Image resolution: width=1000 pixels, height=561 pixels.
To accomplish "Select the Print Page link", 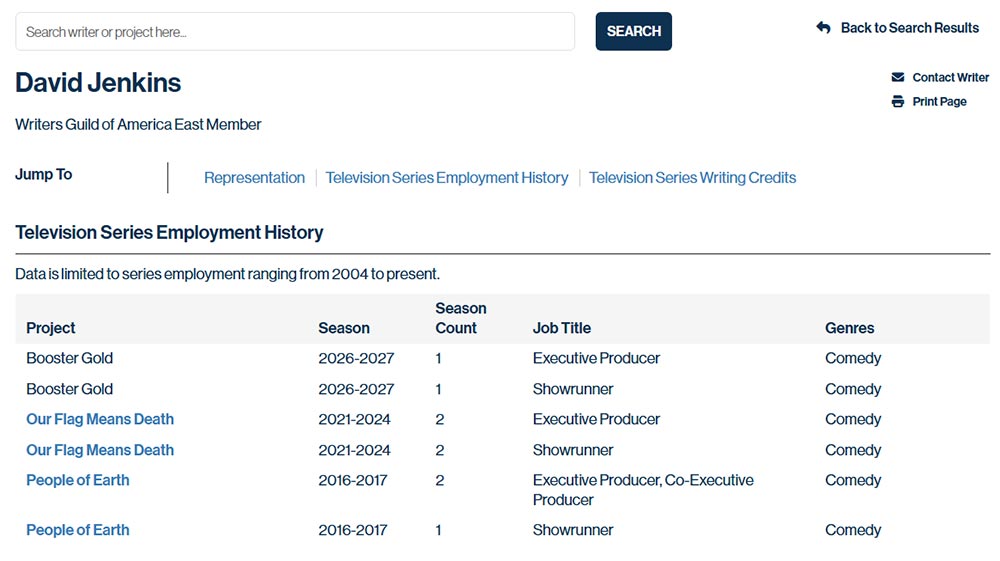I will click(939, 101).
